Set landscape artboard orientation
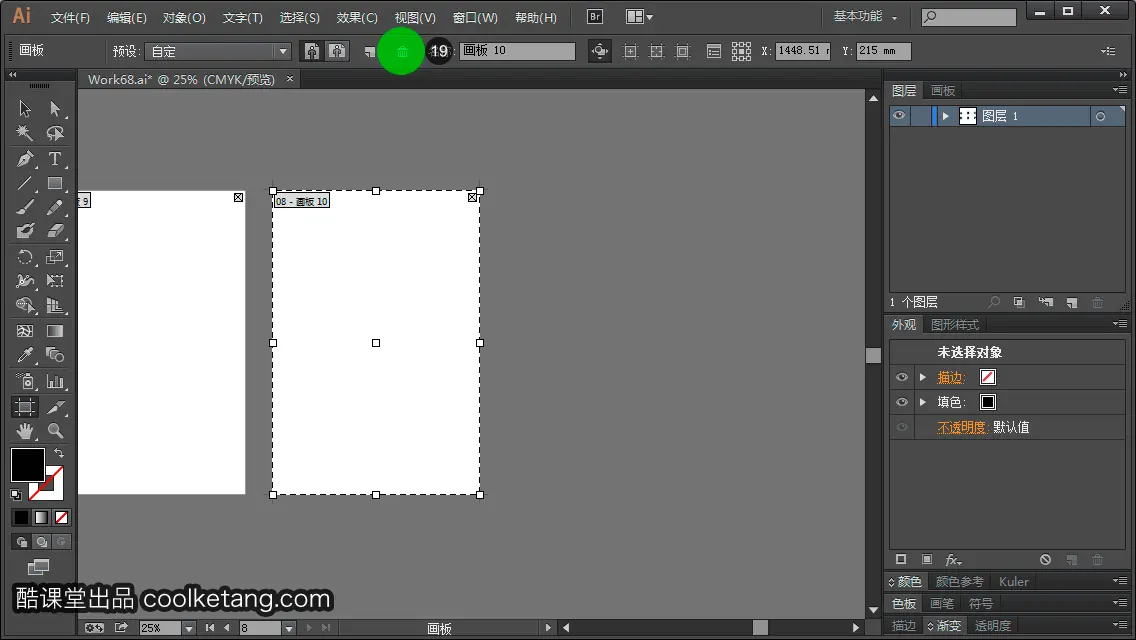The image size is (1136, 640). tap(337, 51)
